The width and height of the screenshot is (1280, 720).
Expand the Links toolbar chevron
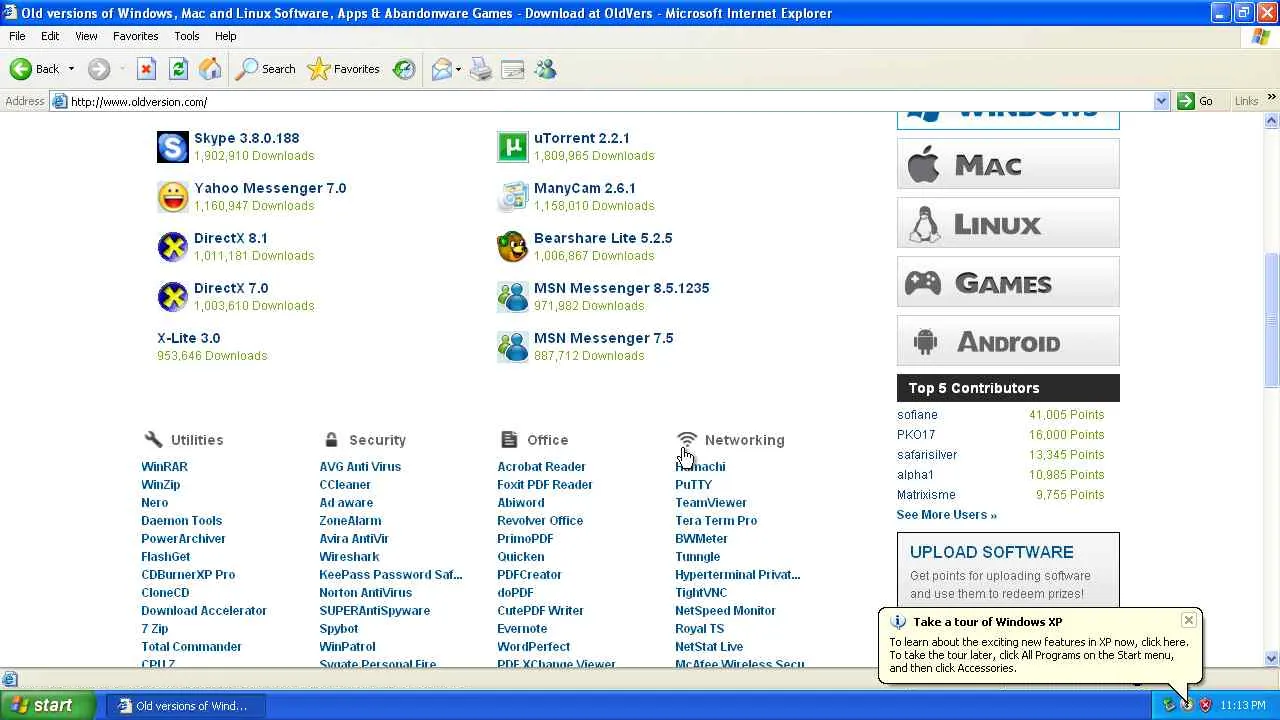(1272, 98)
